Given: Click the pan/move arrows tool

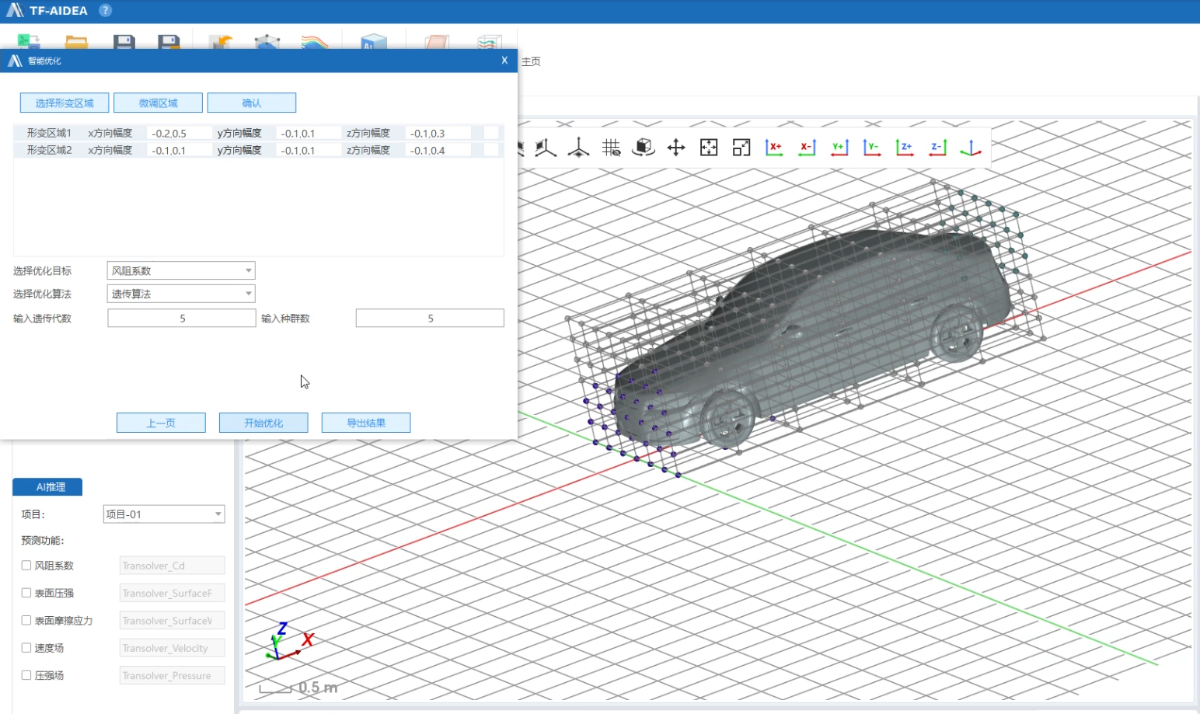Looking at the screenshot, I should click(676, 147).
